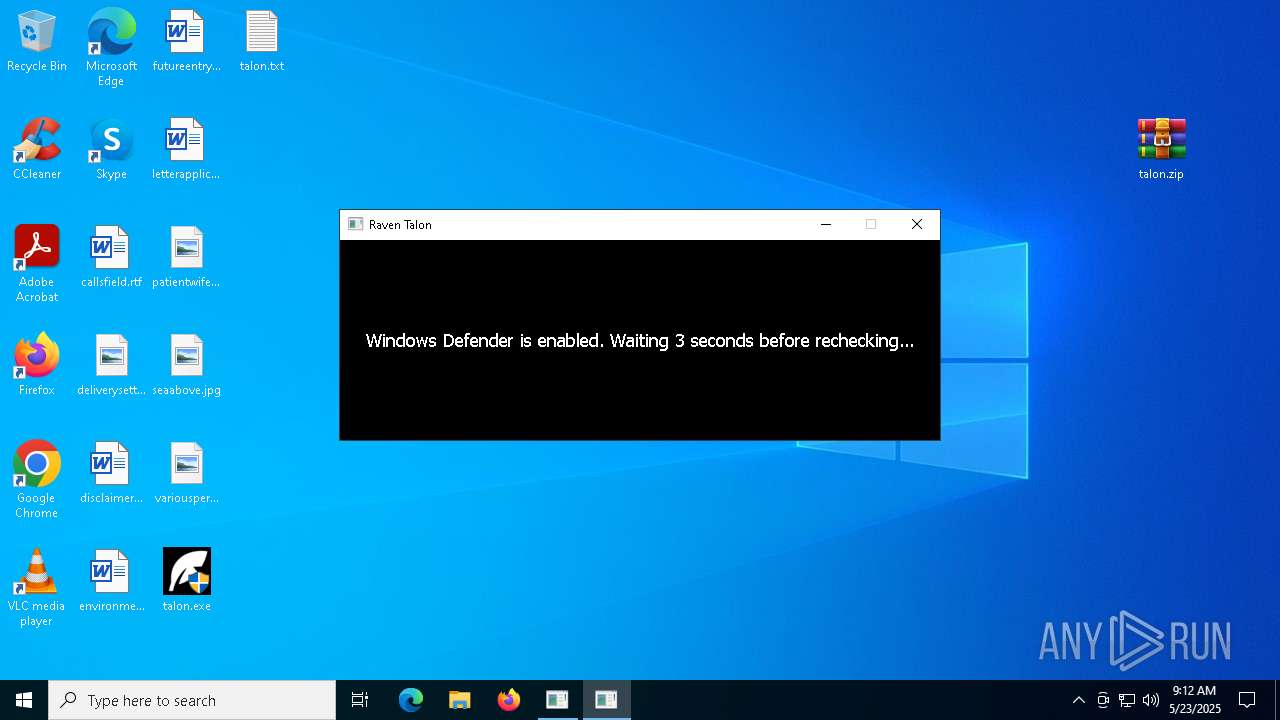Select the patientwife image file

click(186, 258)
